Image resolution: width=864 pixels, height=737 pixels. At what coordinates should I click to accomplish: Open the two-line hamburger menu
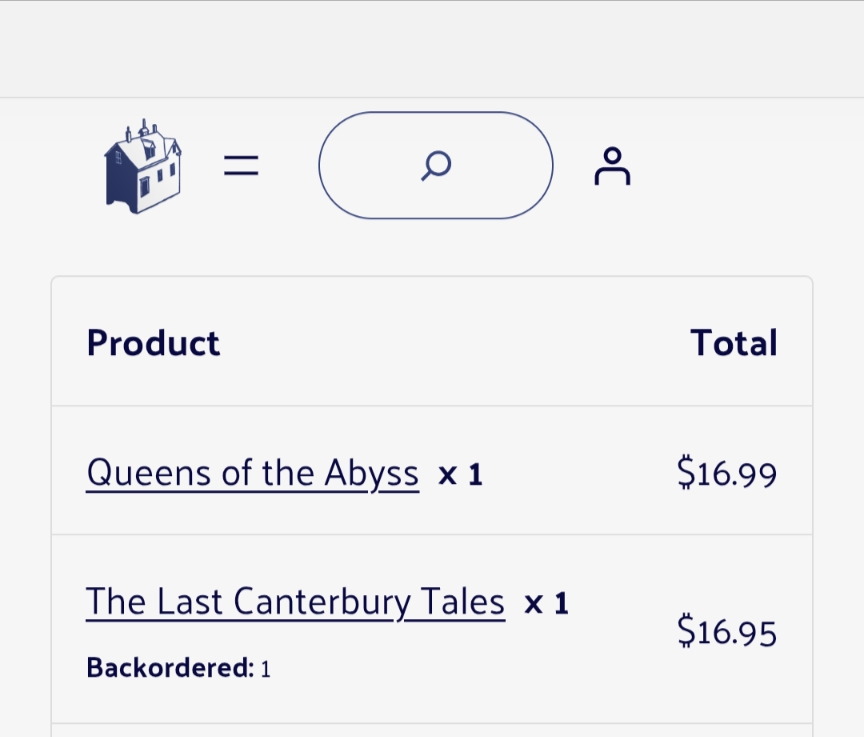coord(240,166)
